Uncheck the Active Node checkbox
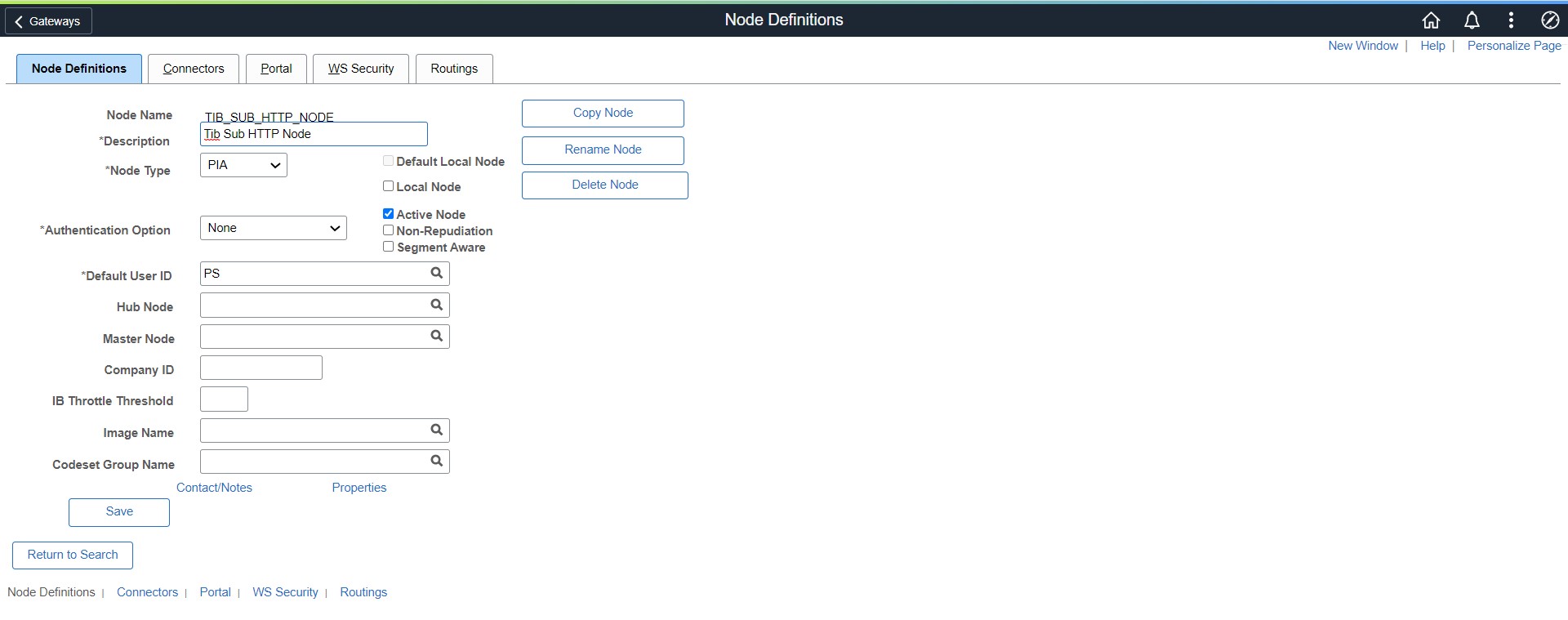Viewport: 1568px width, 620px height. [389, 214]
